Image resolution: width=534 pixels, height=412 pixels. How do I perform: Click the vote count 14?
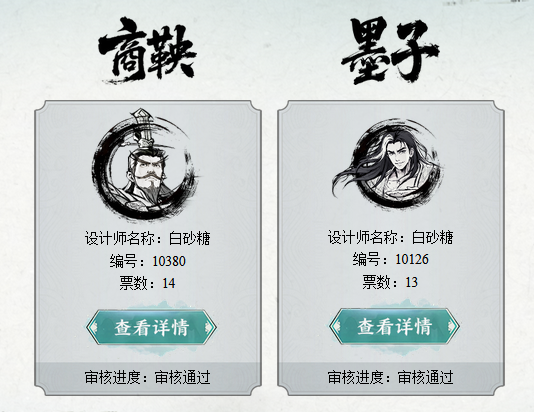pos(169,283)
